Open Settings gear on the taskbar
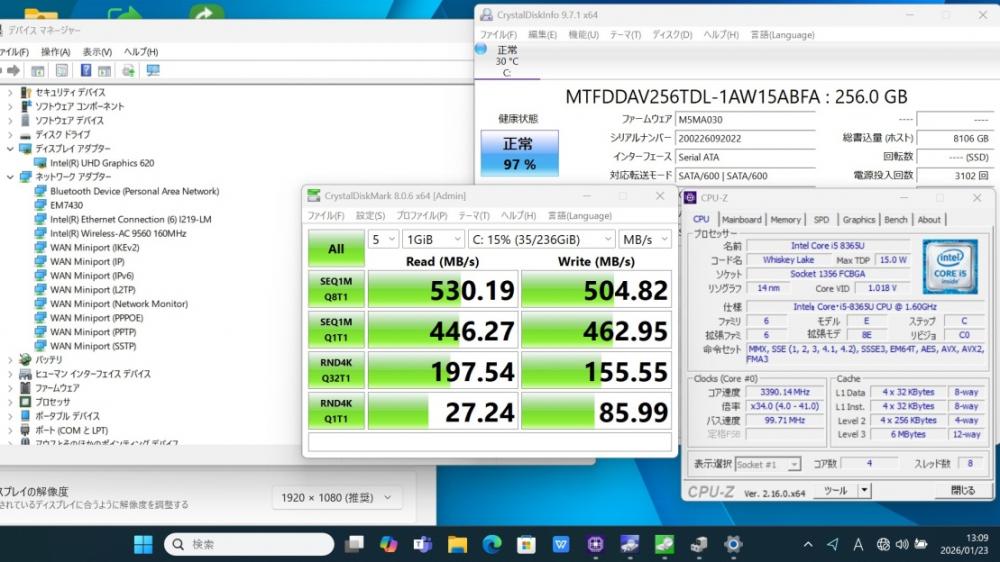 point(733,544)
